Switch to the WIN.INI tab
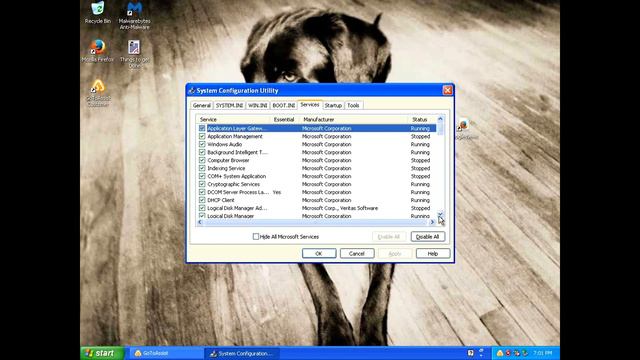Image resolution: width=640 pixels, height=360 pixels. pyautogui.click(x=258, y=105)
